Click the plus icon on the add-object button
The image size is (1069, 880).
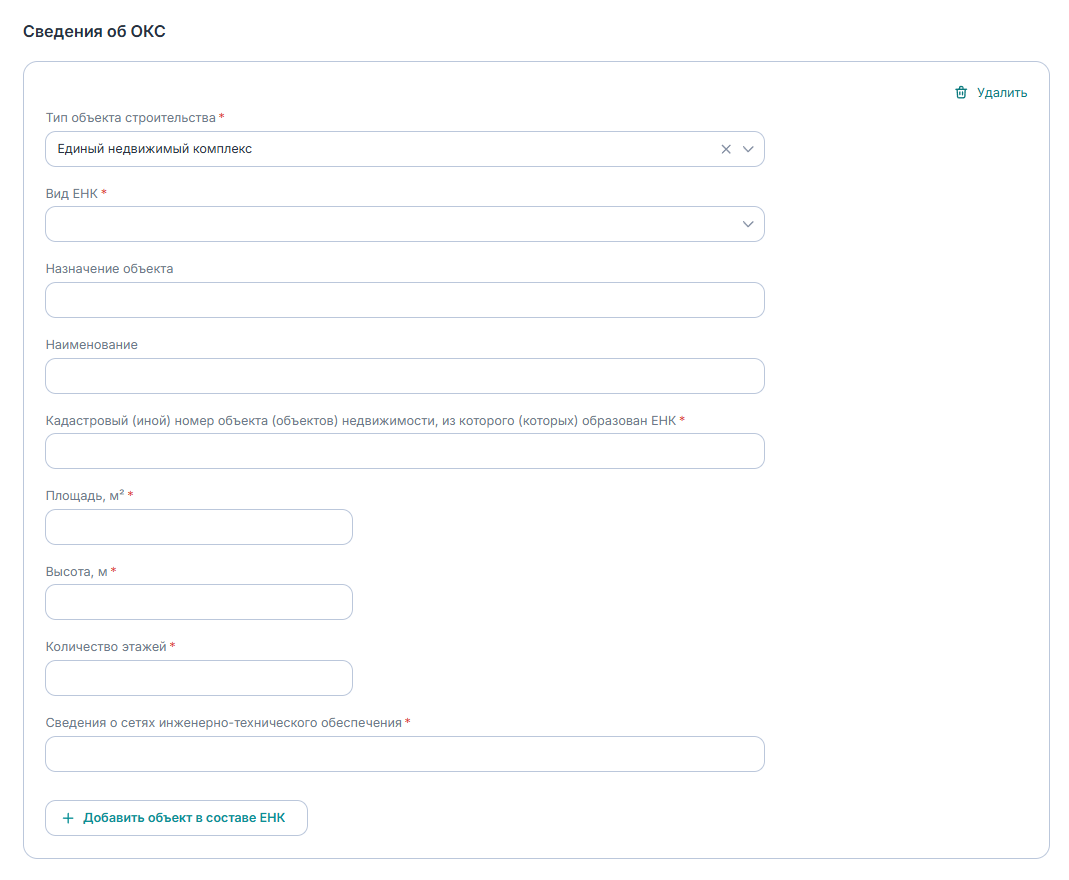point(68,818)
